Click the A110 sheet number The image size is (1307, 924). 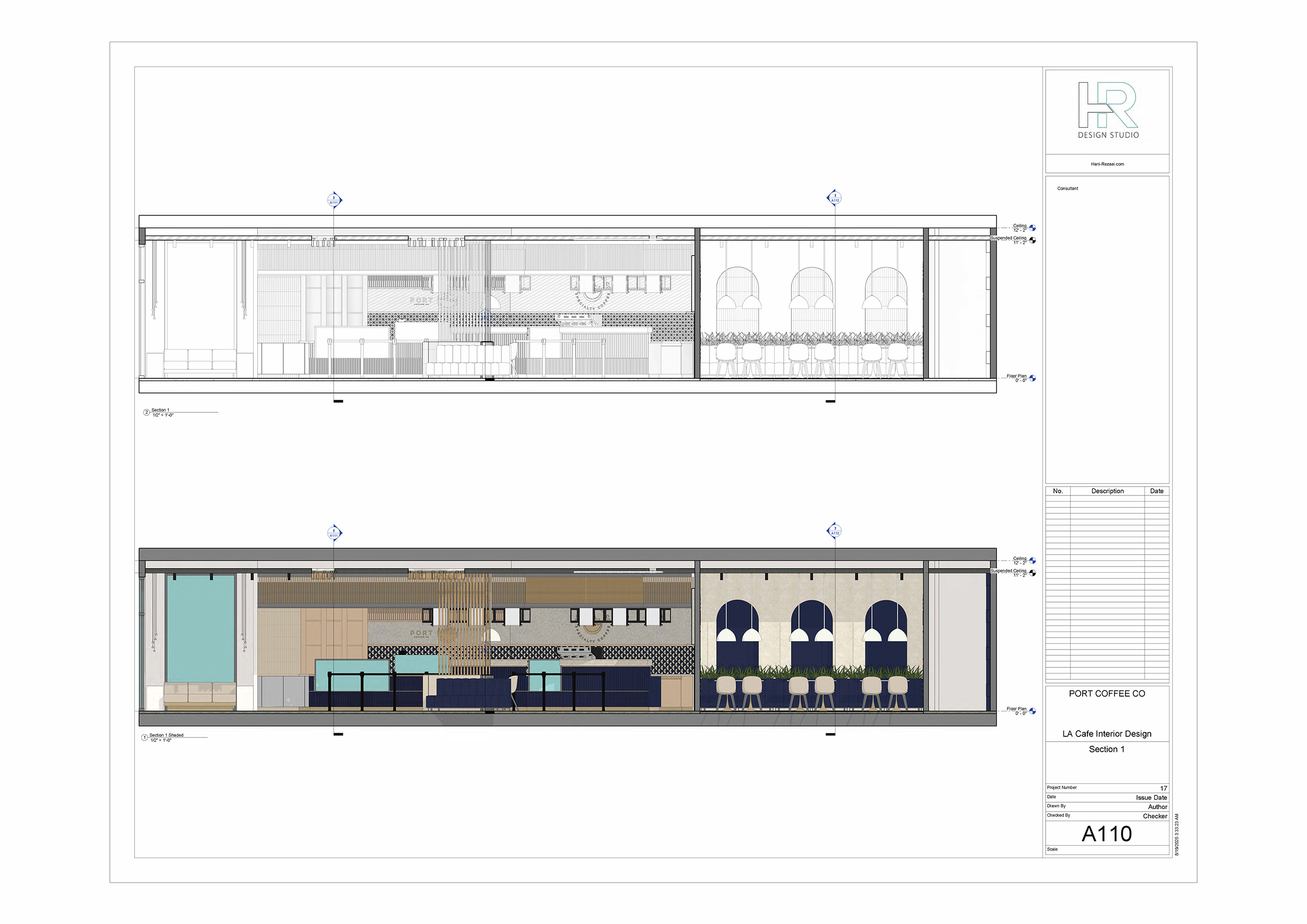(x=1107, y=834)
